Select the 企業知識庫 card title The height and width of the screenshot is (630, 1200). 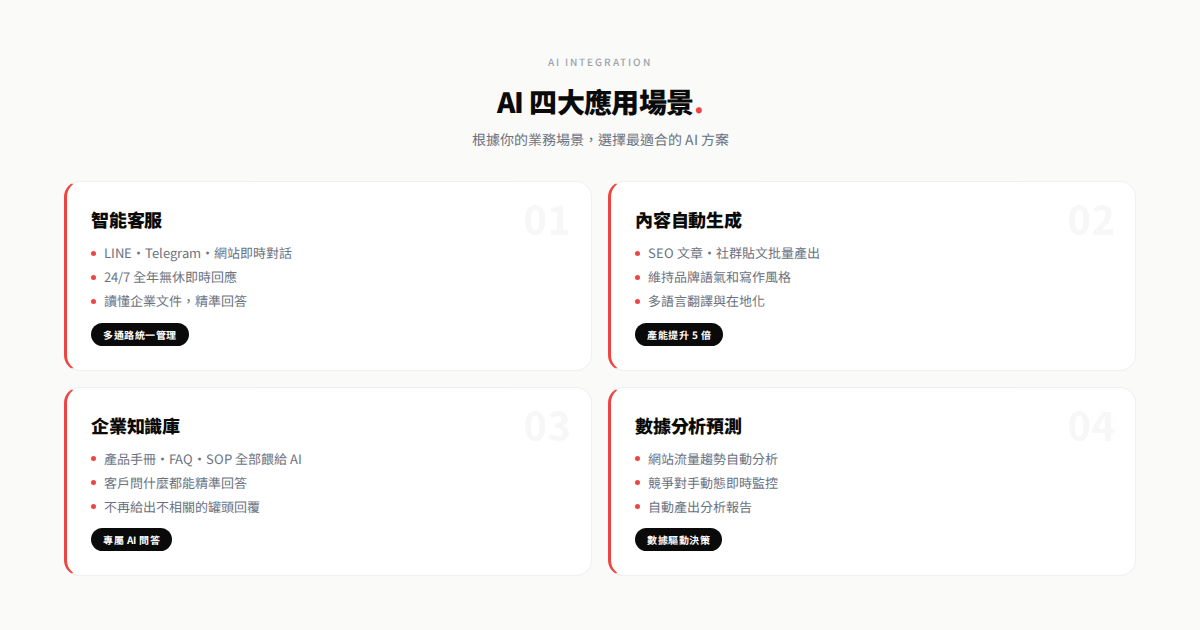pyautogui.click(x=135, y=427)
